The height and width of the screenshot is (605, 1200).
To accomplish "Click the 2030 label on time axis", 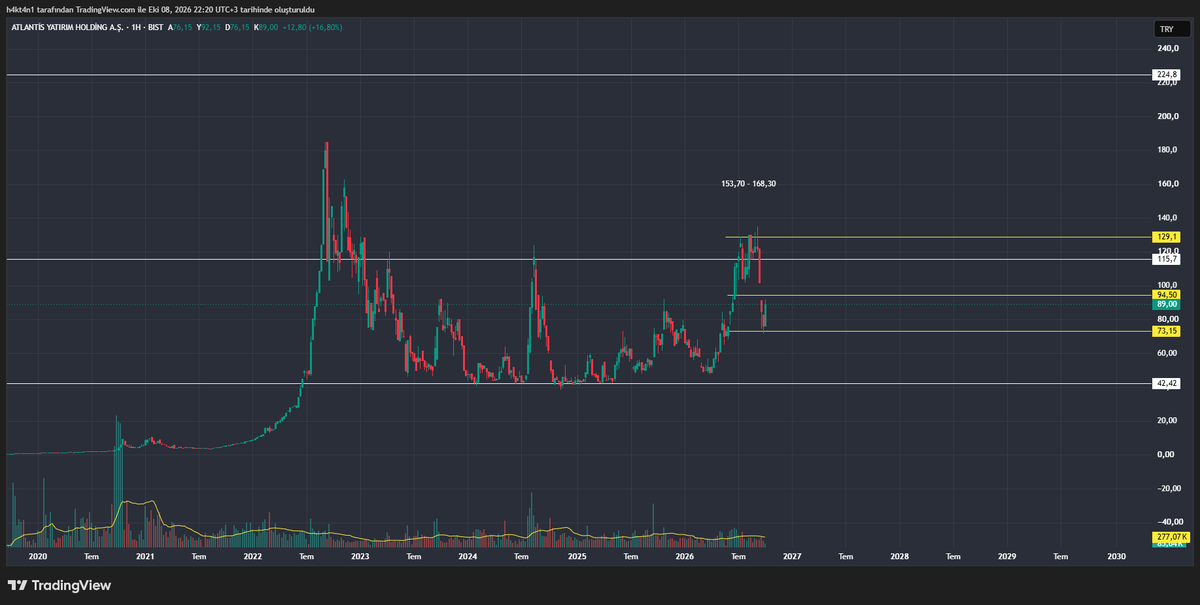I will 1116,555.
